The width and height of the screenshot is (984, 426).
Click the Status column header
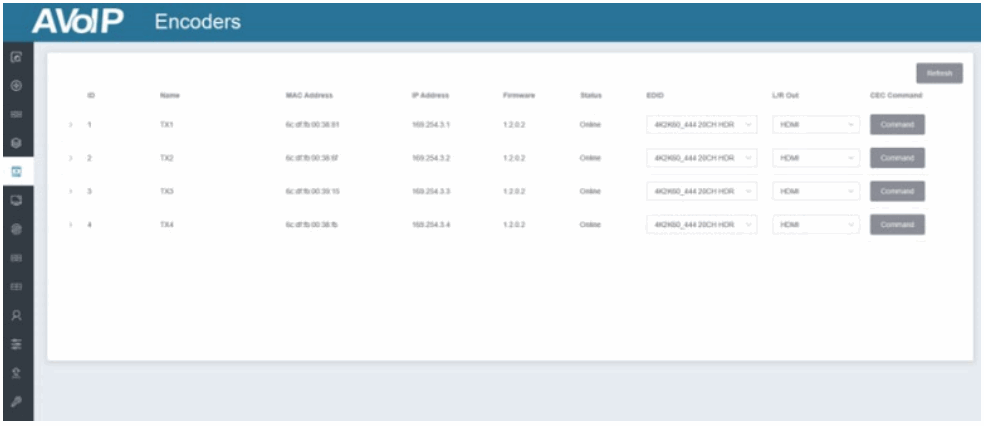pyautogui.click(x=591, y=95)
